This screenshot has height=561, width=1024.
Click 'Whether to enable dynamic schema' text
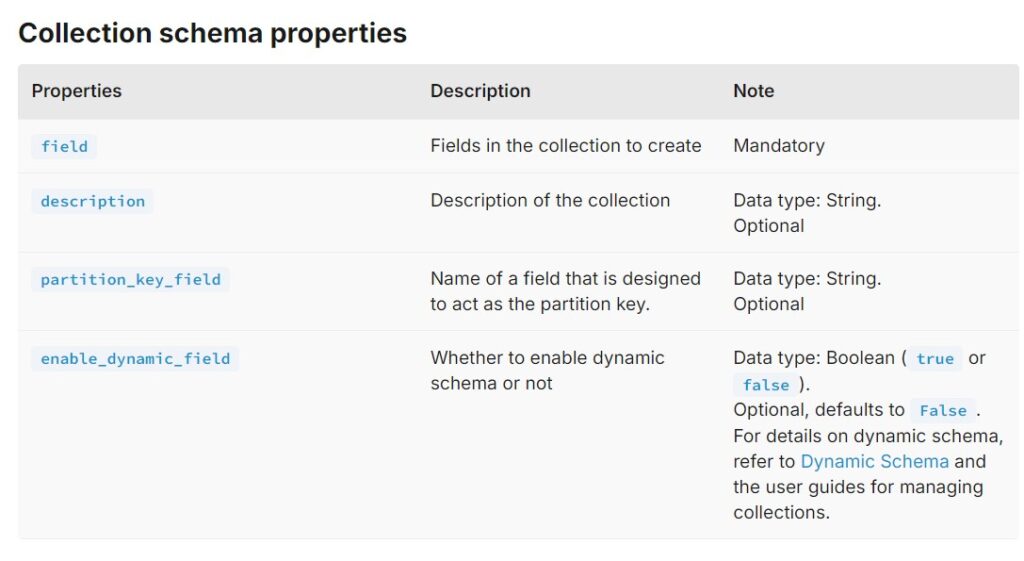point(547,370)
